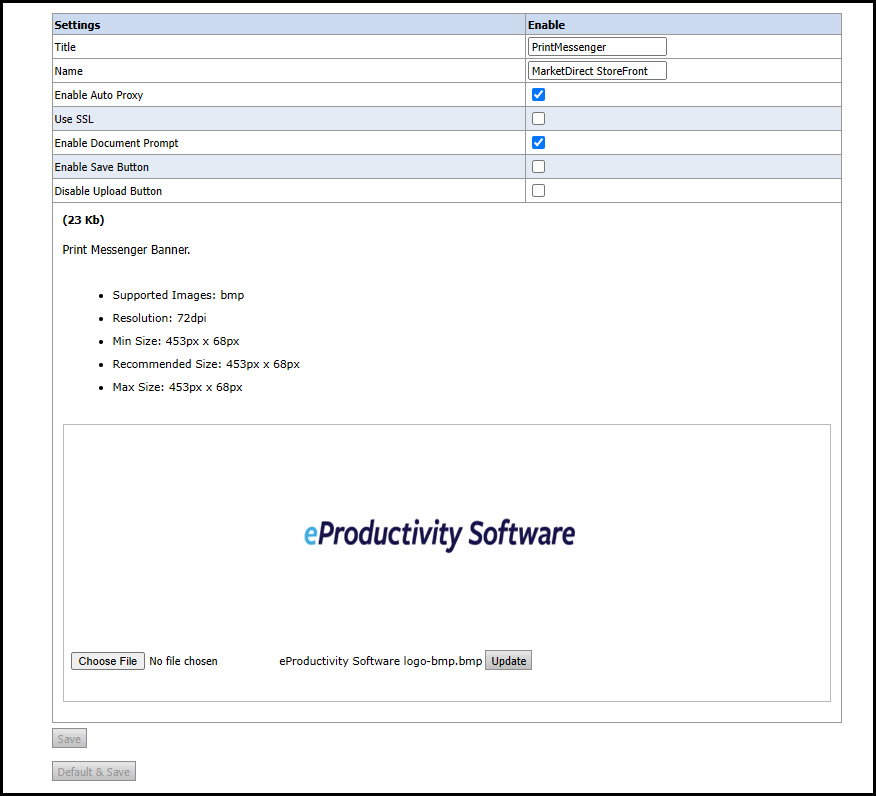The image size is (876, 796).
Task: Click the 'Supported Images: bmp' list item
Action: pos(178,296)
